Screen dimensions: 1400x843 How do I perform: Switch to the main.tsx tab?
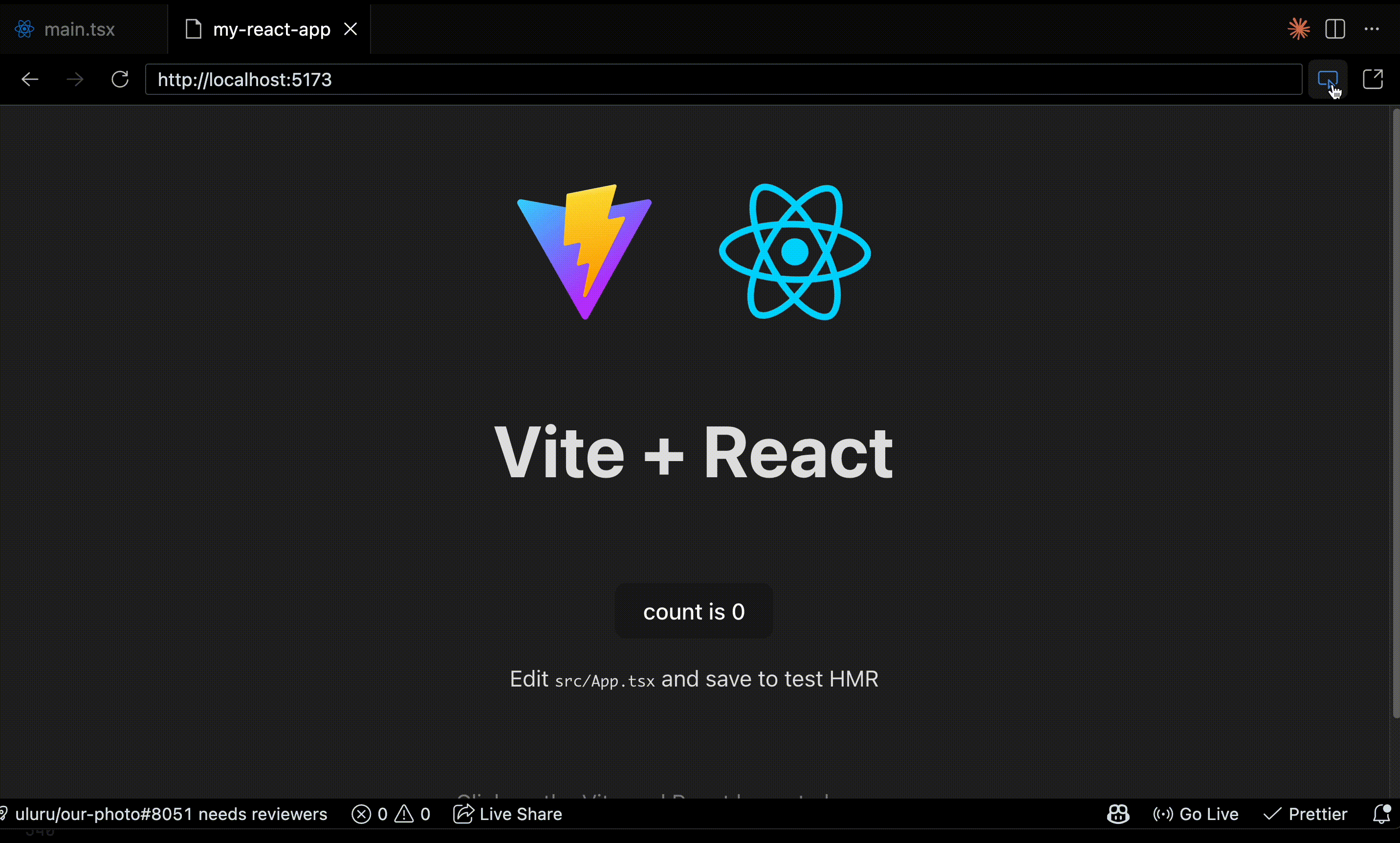80,29
